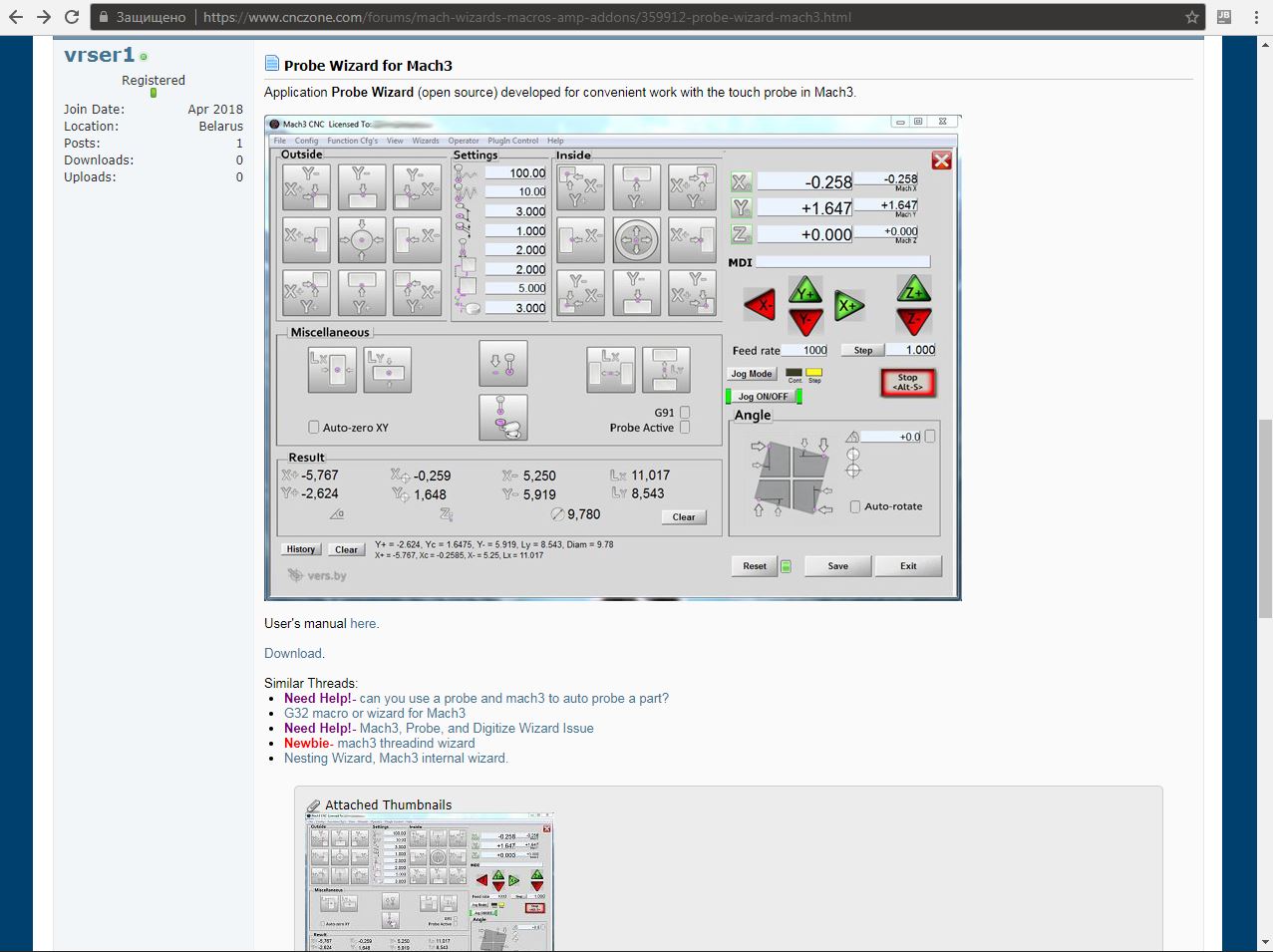Click the Reset button in wizard
This screenshot has height=952, width=1273.
click(x=755, y=566)
